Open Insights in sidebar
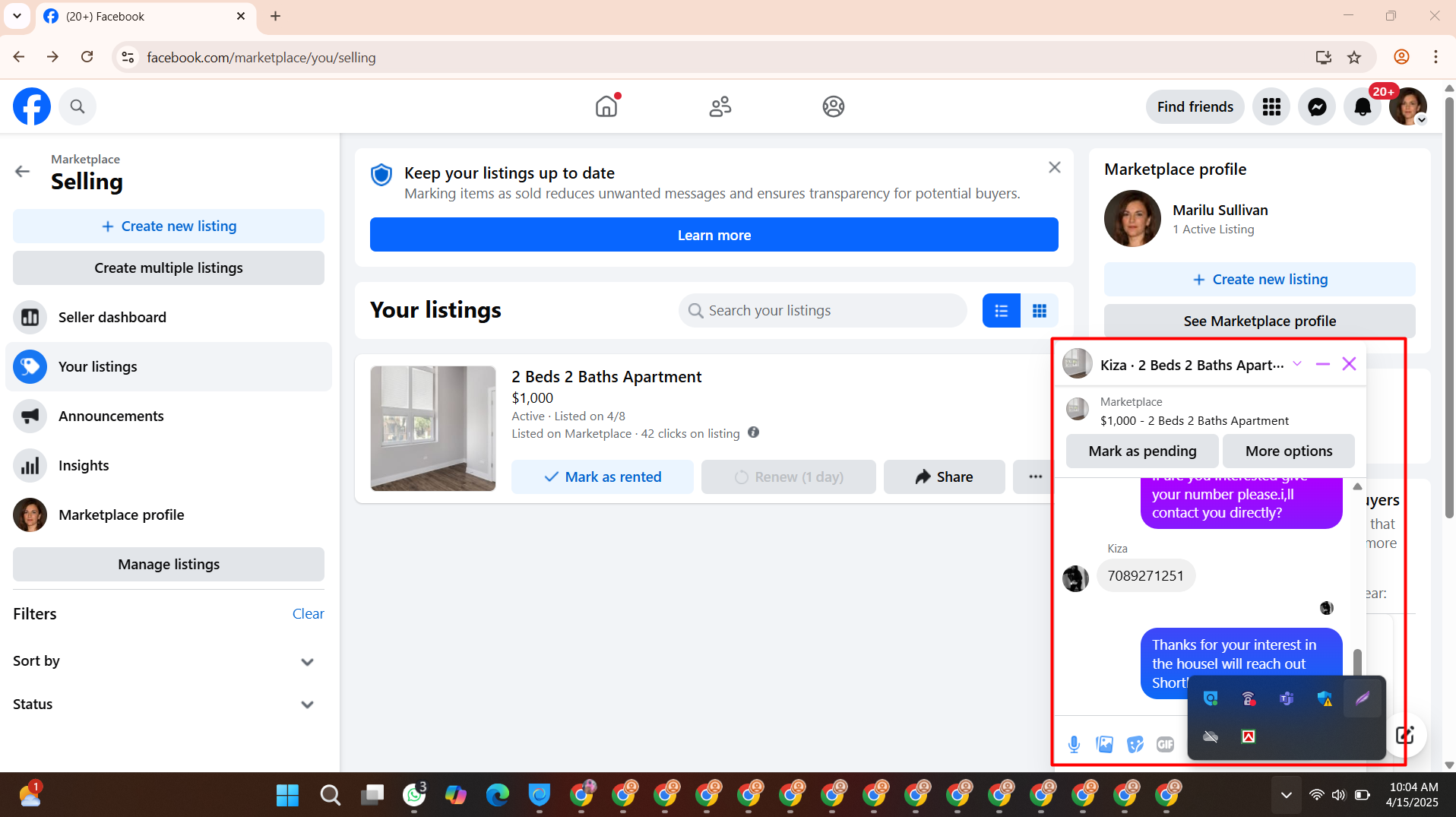The height and width of the screenshot is (817, 1456). click(169, 465)
